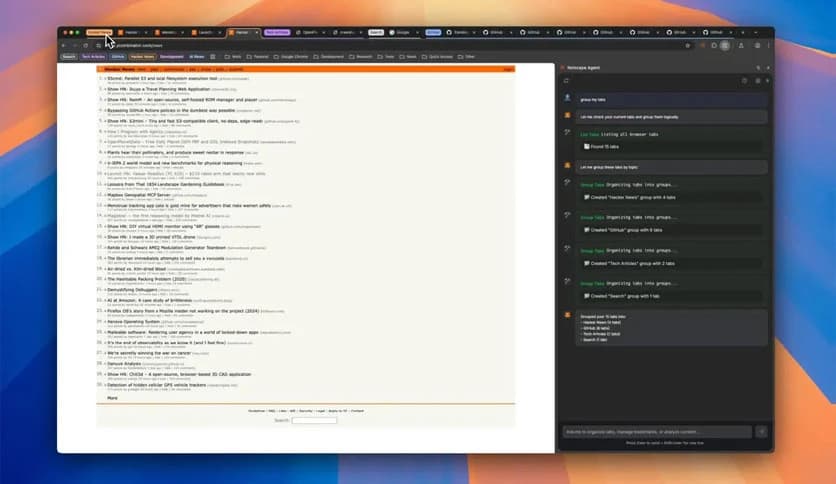Open the Guidelines footer link
Image resolution: width=836 pixels, height=484 pixels.
click(256, 411)
